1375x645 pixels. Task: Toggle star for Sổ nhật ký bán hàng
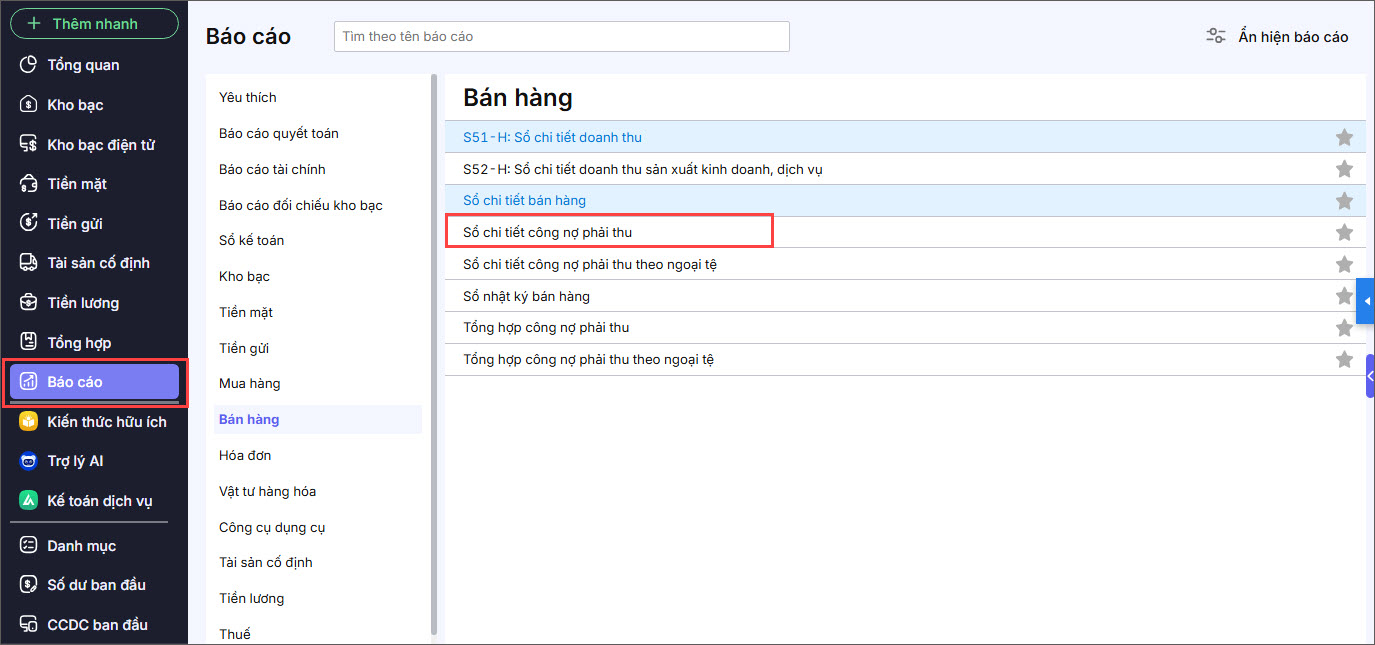click(1344, 296)
